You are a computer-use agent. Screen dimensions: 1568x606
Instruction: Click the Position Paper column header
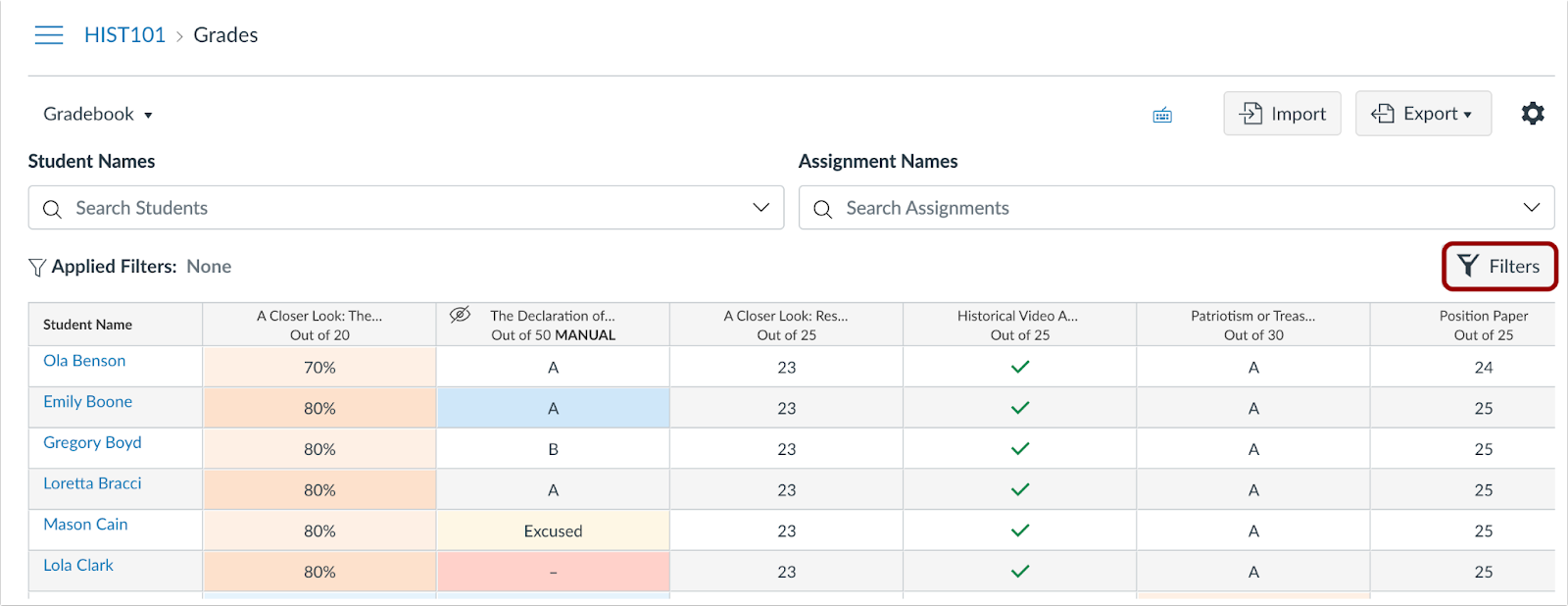(x=1483, y=325)
